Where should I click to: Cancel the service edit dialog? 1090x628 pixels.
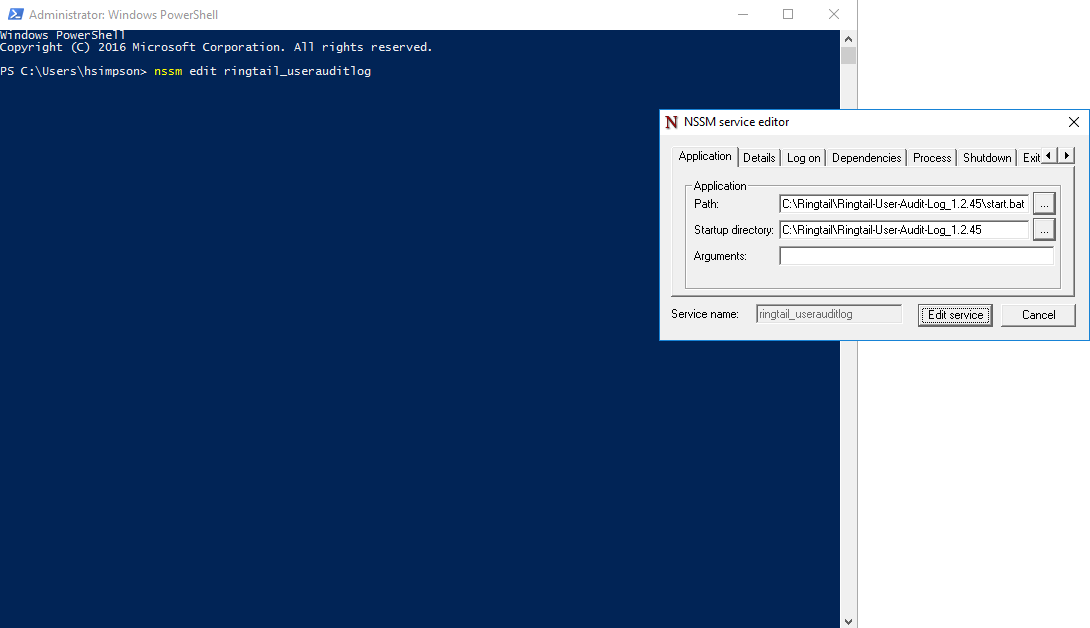[1038, 315]
